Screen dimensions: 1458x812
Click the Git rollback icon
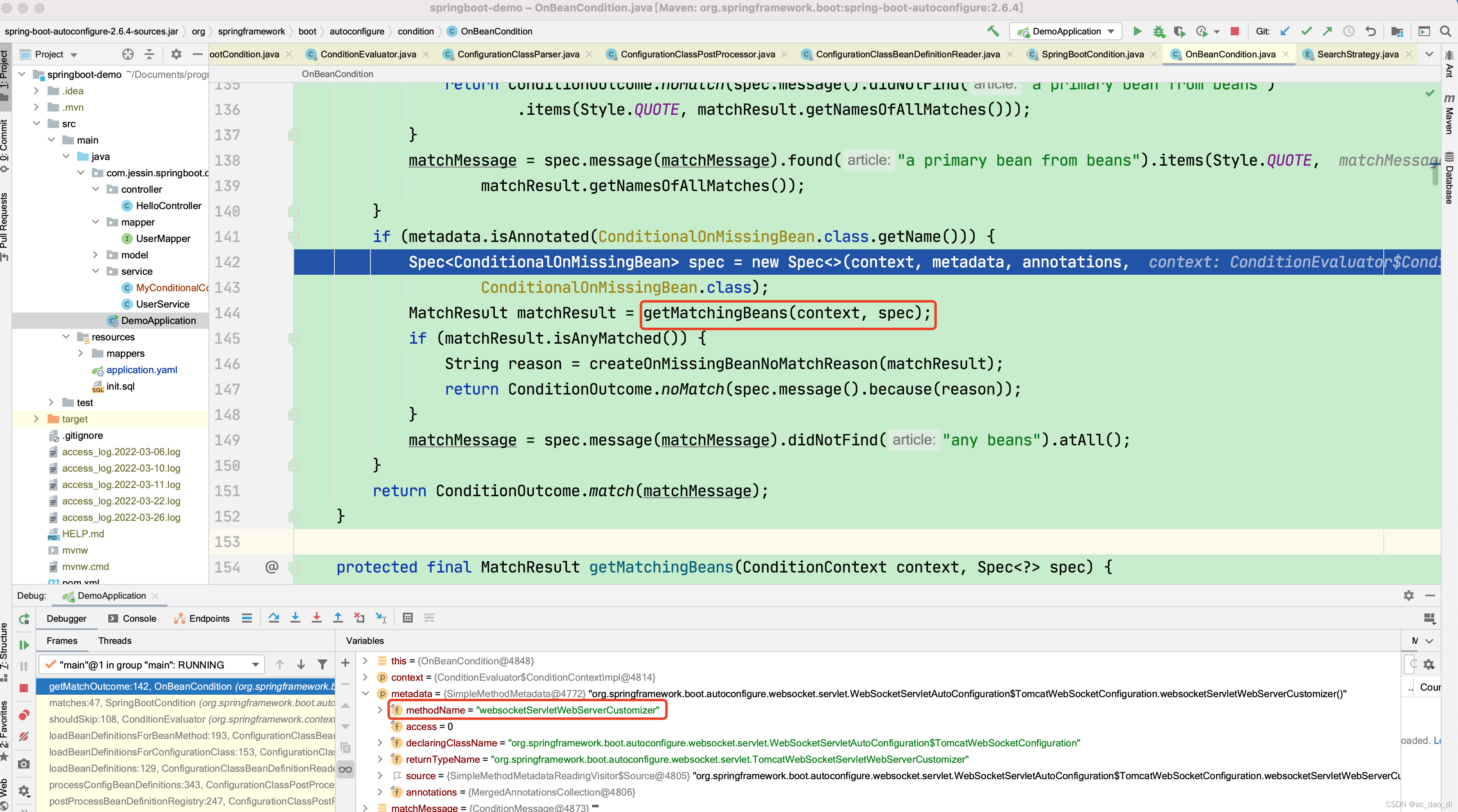pyautogui.click(x=1370, y=31)
